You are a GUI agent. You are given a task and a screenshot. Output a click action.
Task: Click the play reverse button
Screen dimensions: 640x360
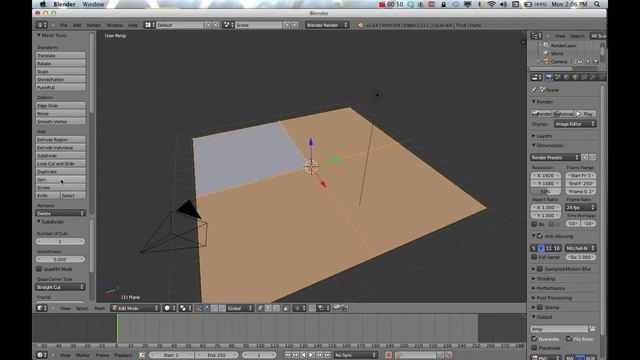(303, 355)
